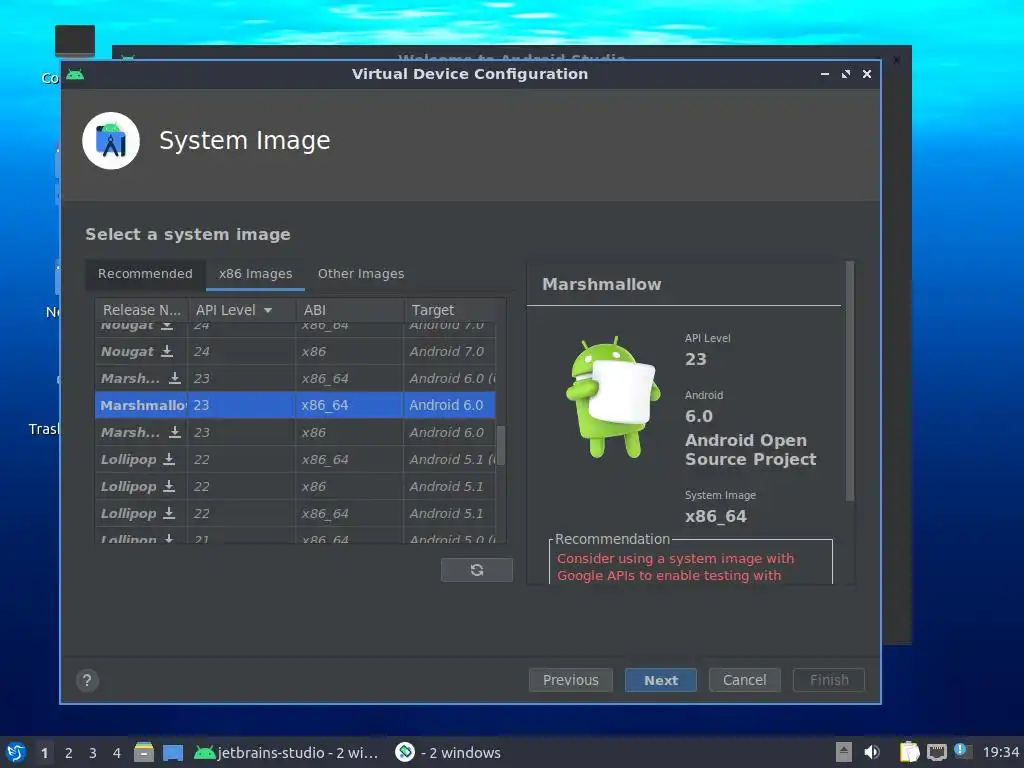Click 'Android 6.0' in Marshmallow x86 row

coord(447,432)
